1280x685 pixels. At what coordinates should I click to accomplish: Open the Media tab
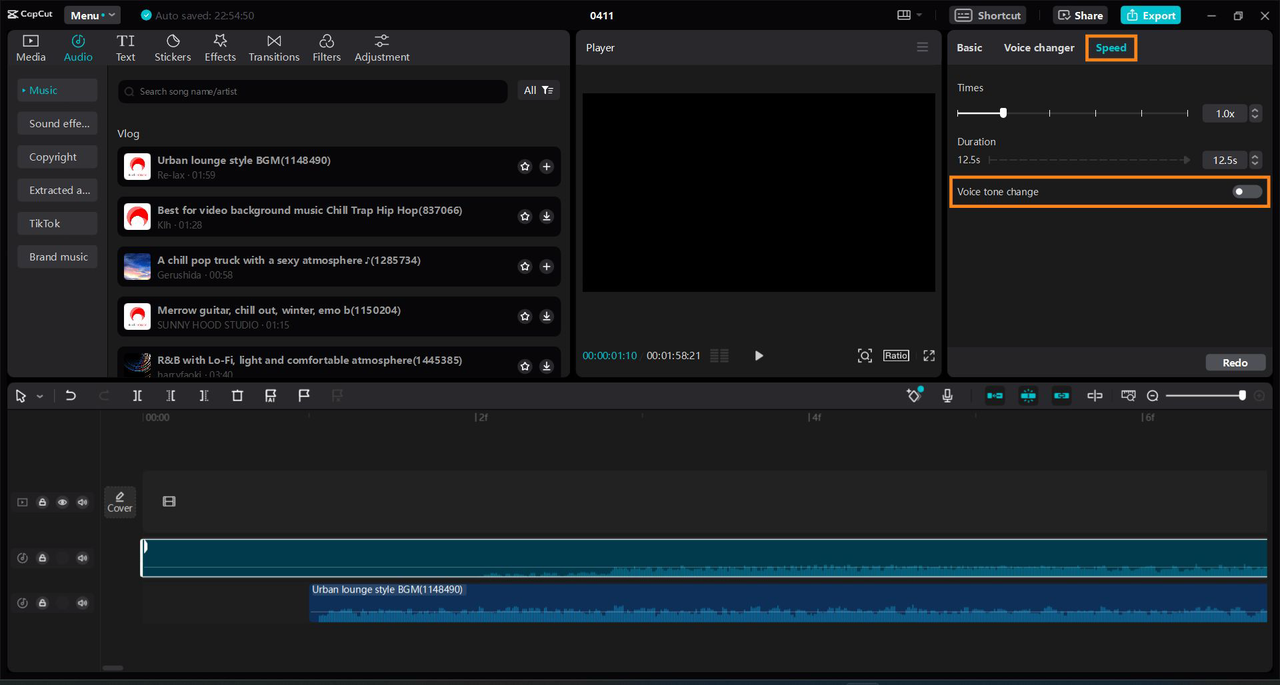click(31, 48)
